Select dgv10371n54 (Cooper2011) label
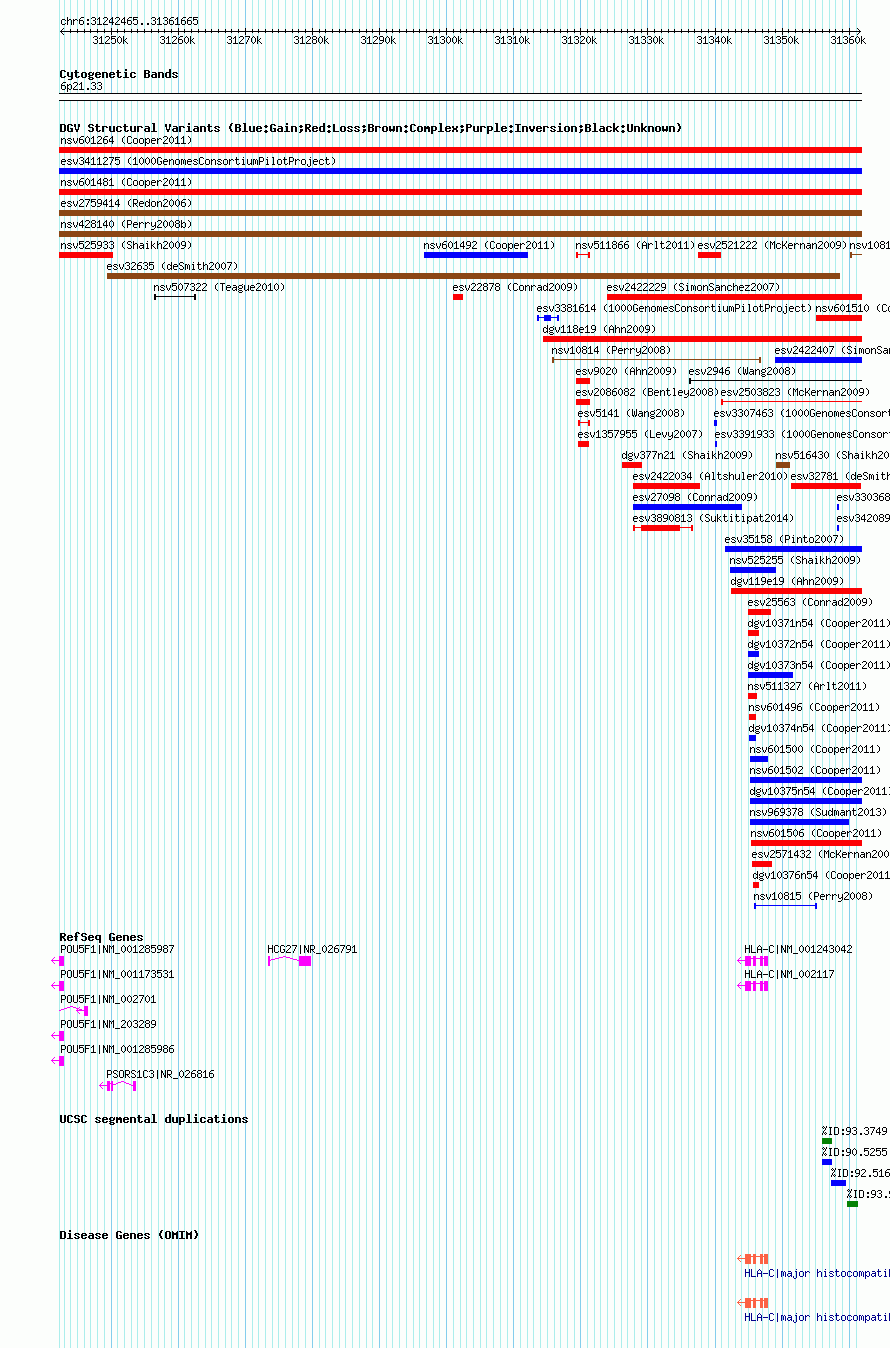 818,623
